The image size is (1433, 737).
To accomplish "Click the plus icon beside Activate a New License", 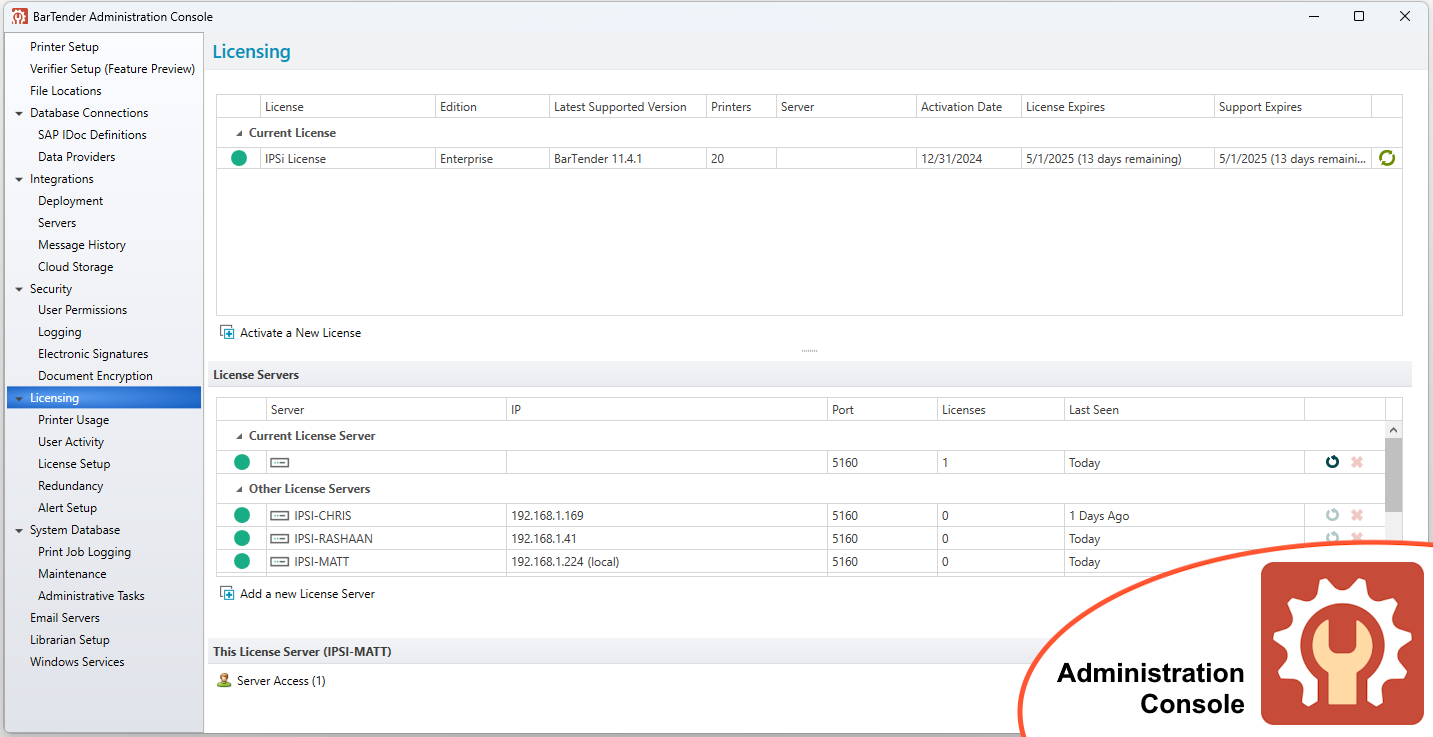I will pos(227,333).
